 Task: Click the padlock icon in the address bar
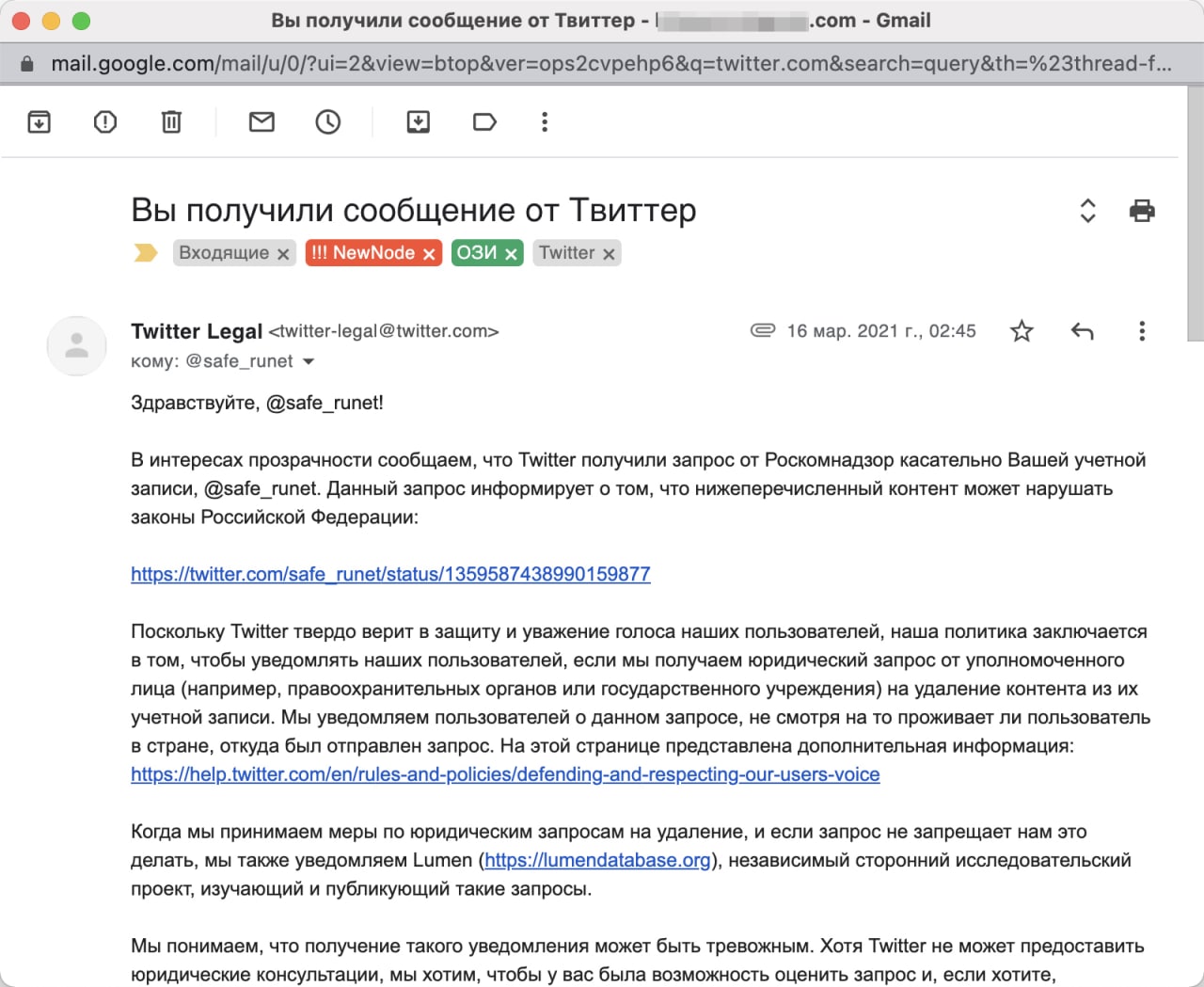pyautogui.click(x=27, y=64)
